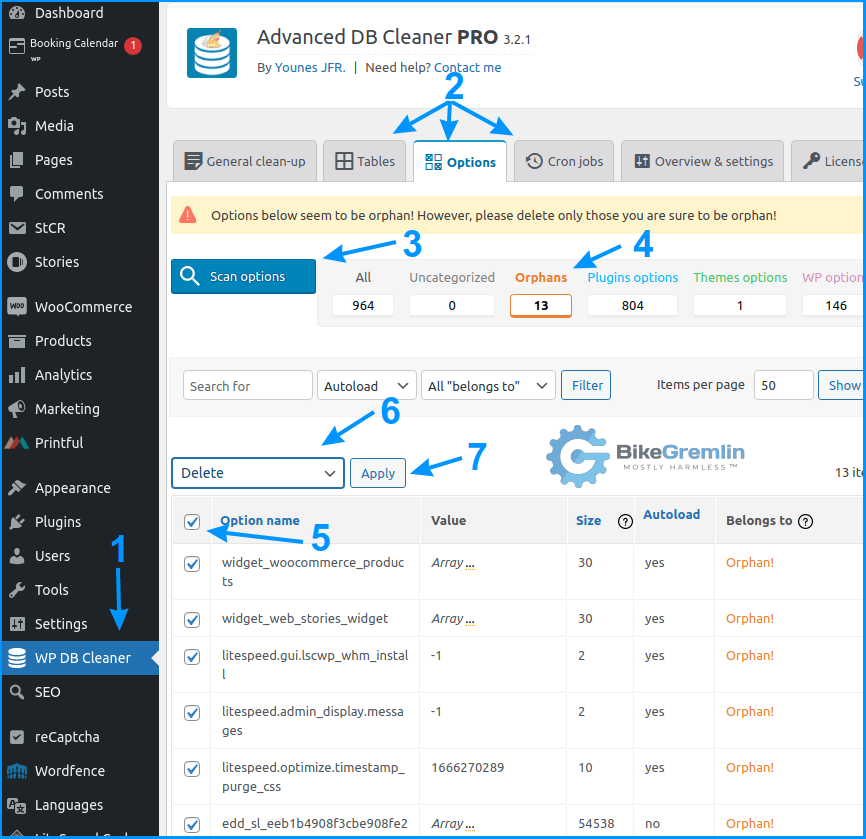Switch to the General clean-up tab
The width and height of the screenshot is (866, 839).
(x=245, y=161)
